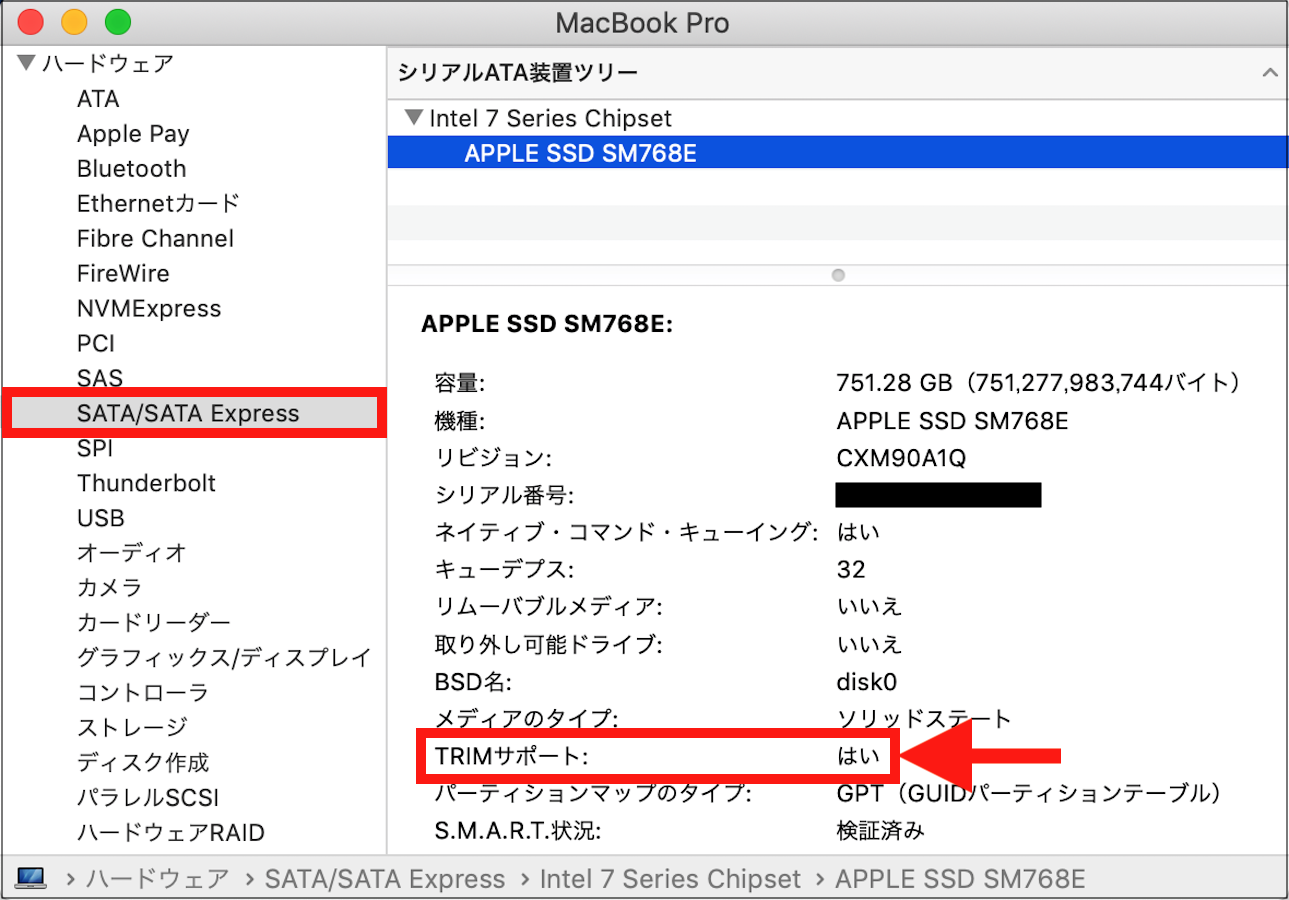Click SATA/SATA Express in the path bar

coord(385,879)
